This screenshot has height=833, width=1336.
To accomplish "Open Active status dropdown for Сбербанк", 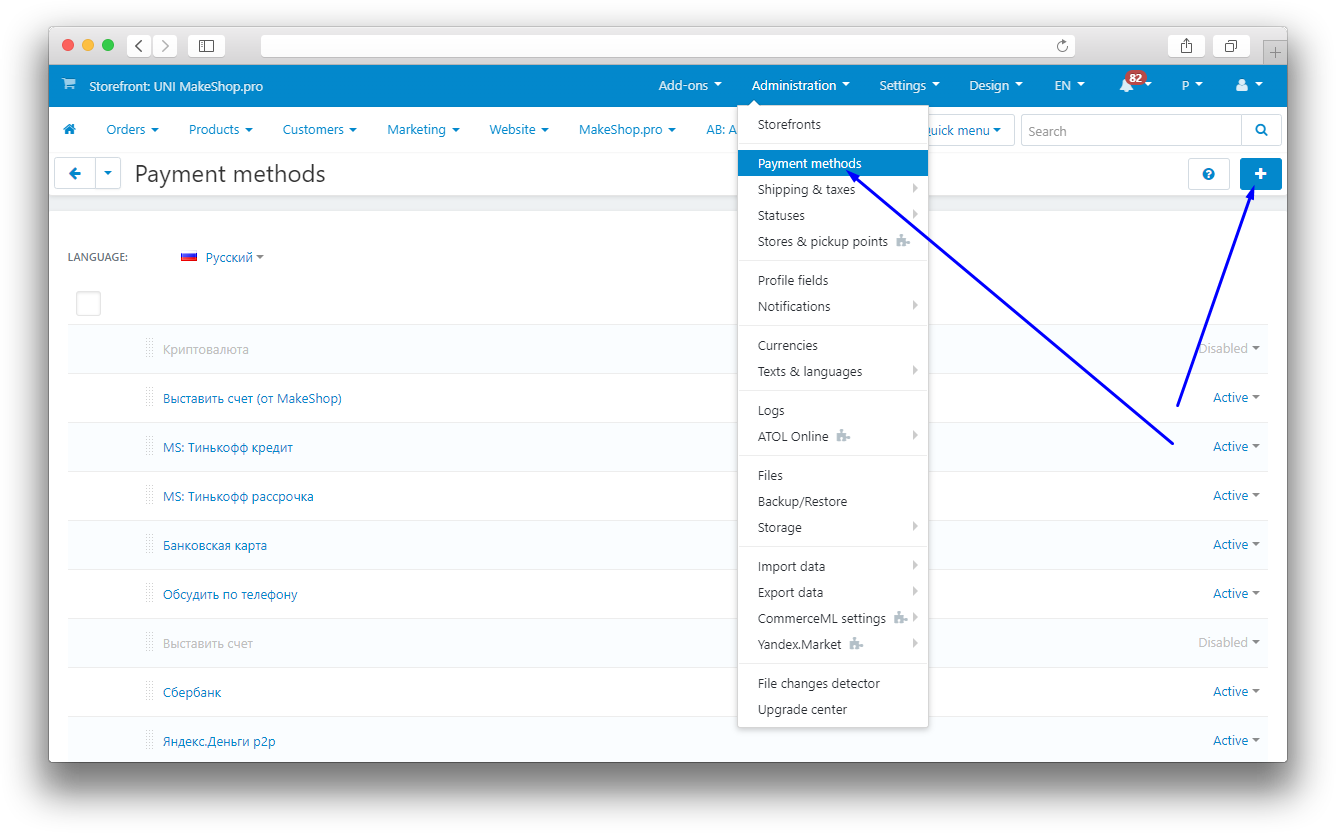I will 1235,692.
